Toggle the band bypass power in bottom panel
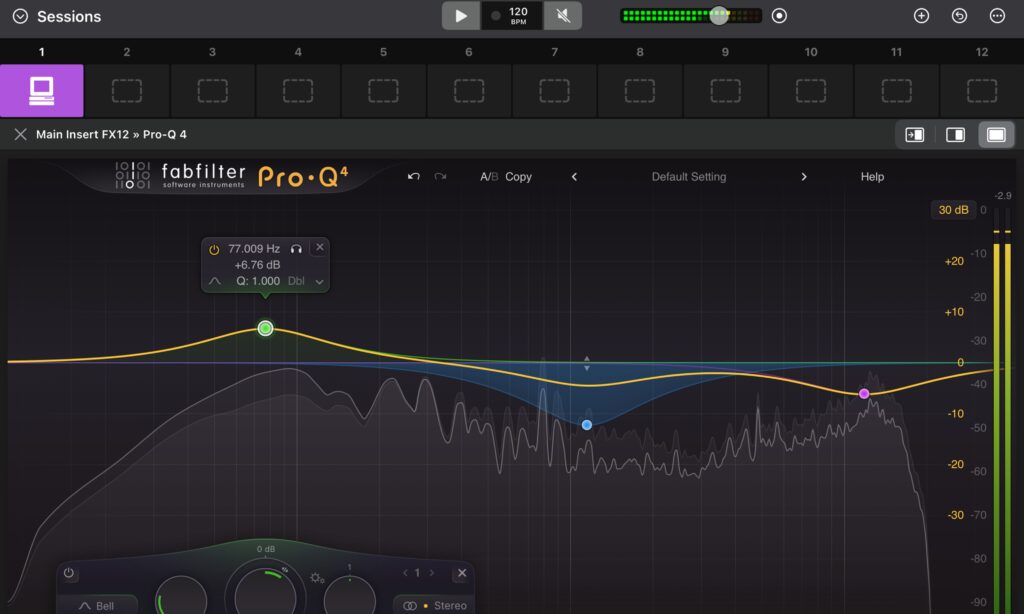The height and width of the screenshot is (614, 1024). coord(69,573)
